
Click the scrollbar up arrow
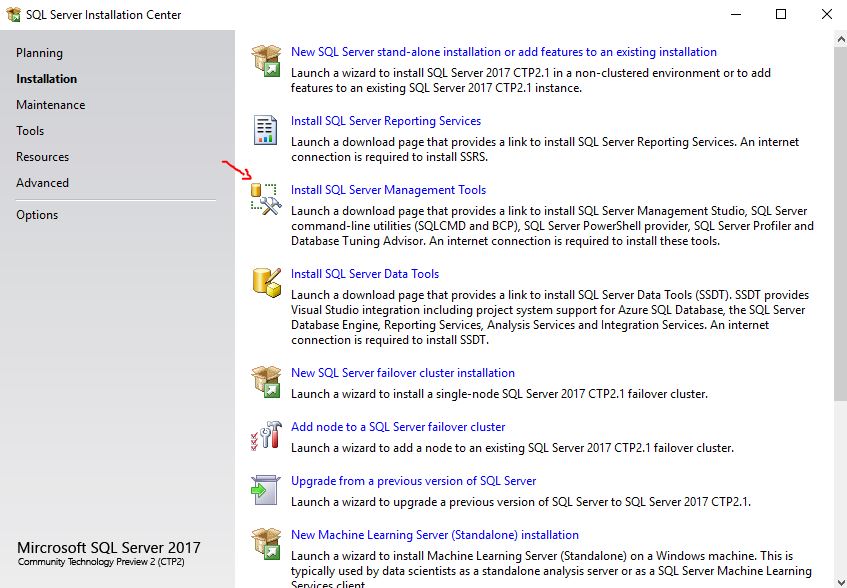841,39
